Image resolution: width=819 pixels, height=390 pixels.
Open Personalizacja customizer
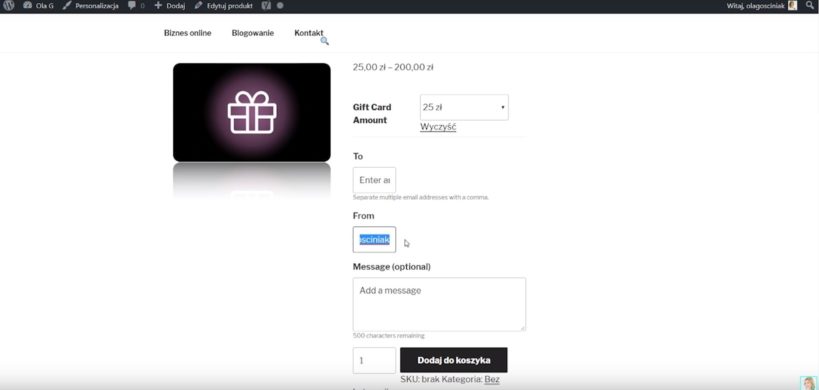[x=90, y=6]
